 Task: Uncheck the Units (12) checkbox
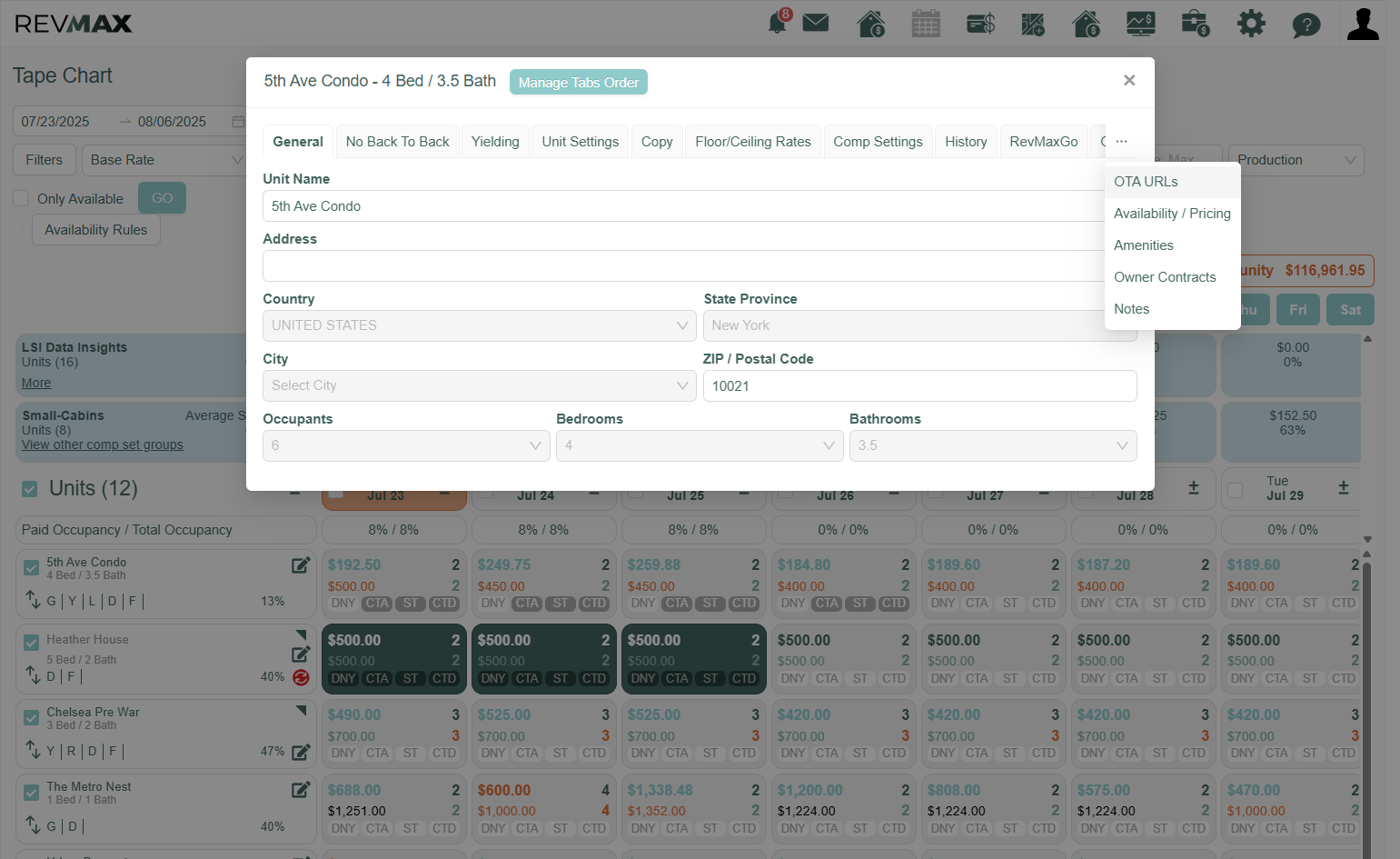point(30,489)
